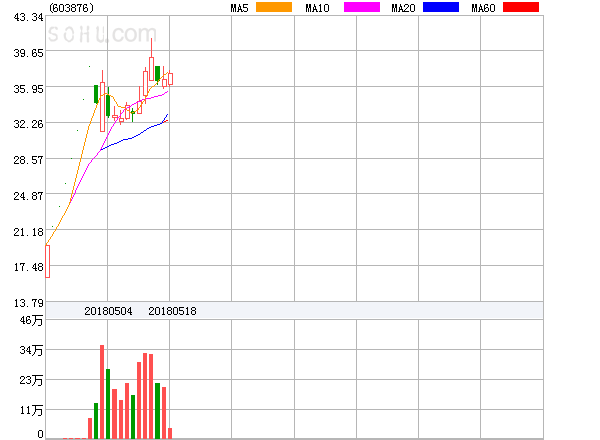This screenshot has width=600, height=440.
Task: Click the 20180504 date label
Action: tap(108, 311)
